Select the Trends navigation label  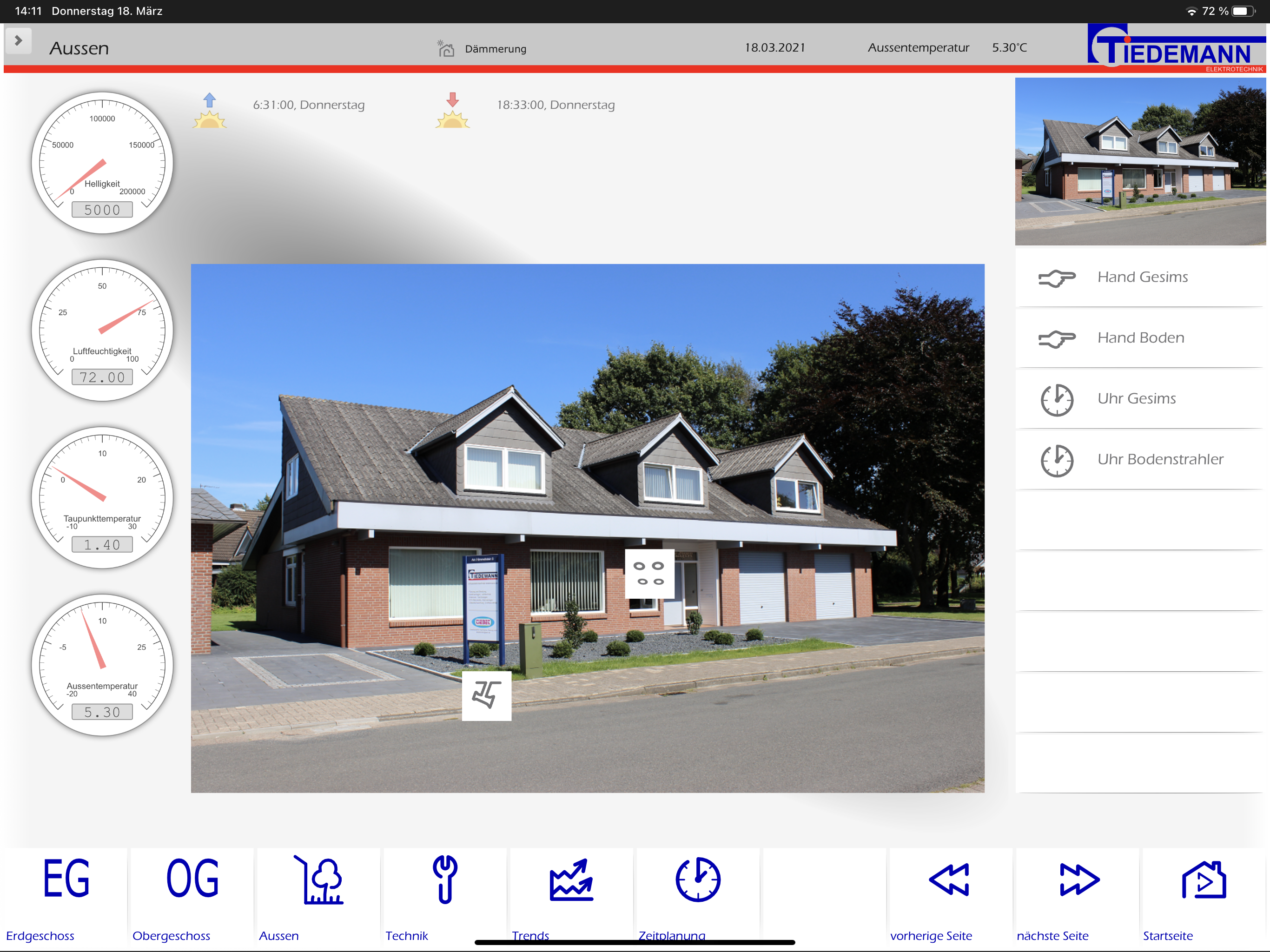530,935
